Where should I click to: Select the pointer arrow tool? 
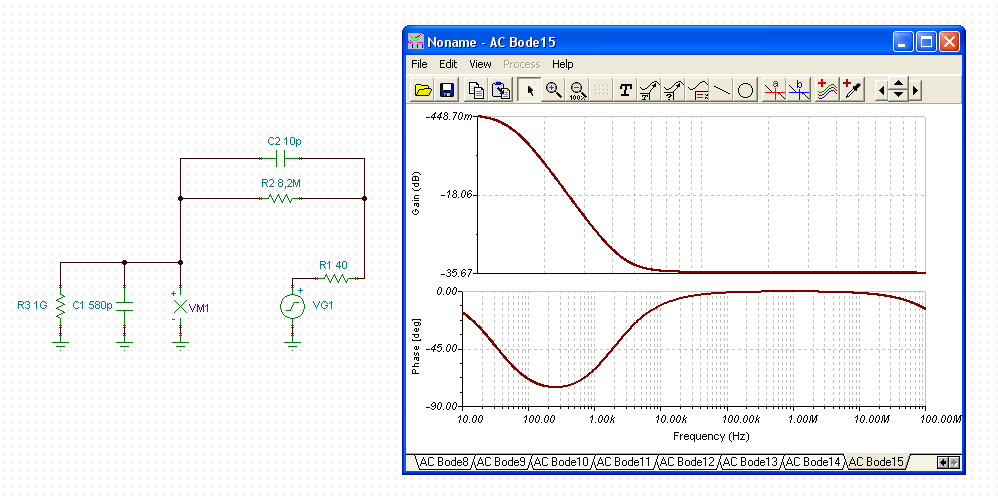pyautogui.click(x=529, y=90)
